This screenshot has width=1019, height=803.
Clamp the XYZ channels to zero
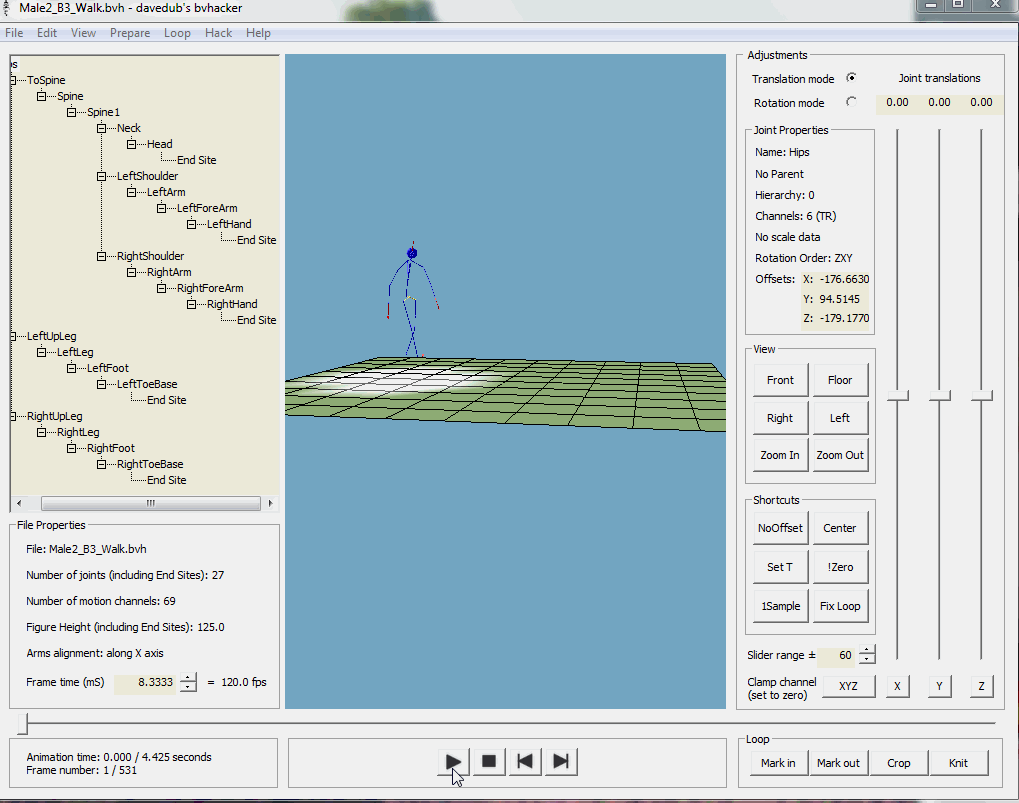848,686
